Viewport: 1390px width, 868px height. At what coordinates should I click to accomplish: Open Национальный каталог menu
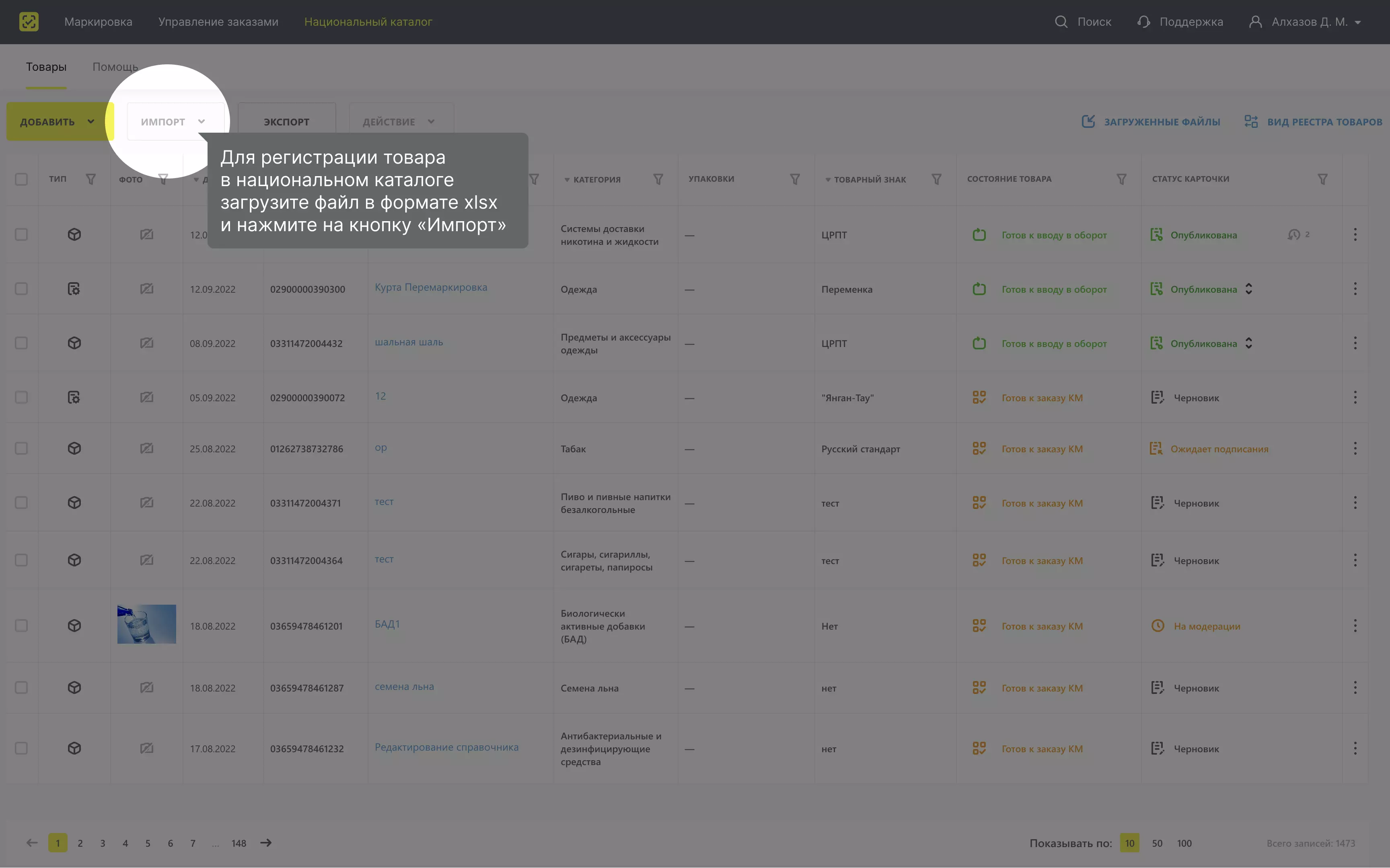[368, 22]
